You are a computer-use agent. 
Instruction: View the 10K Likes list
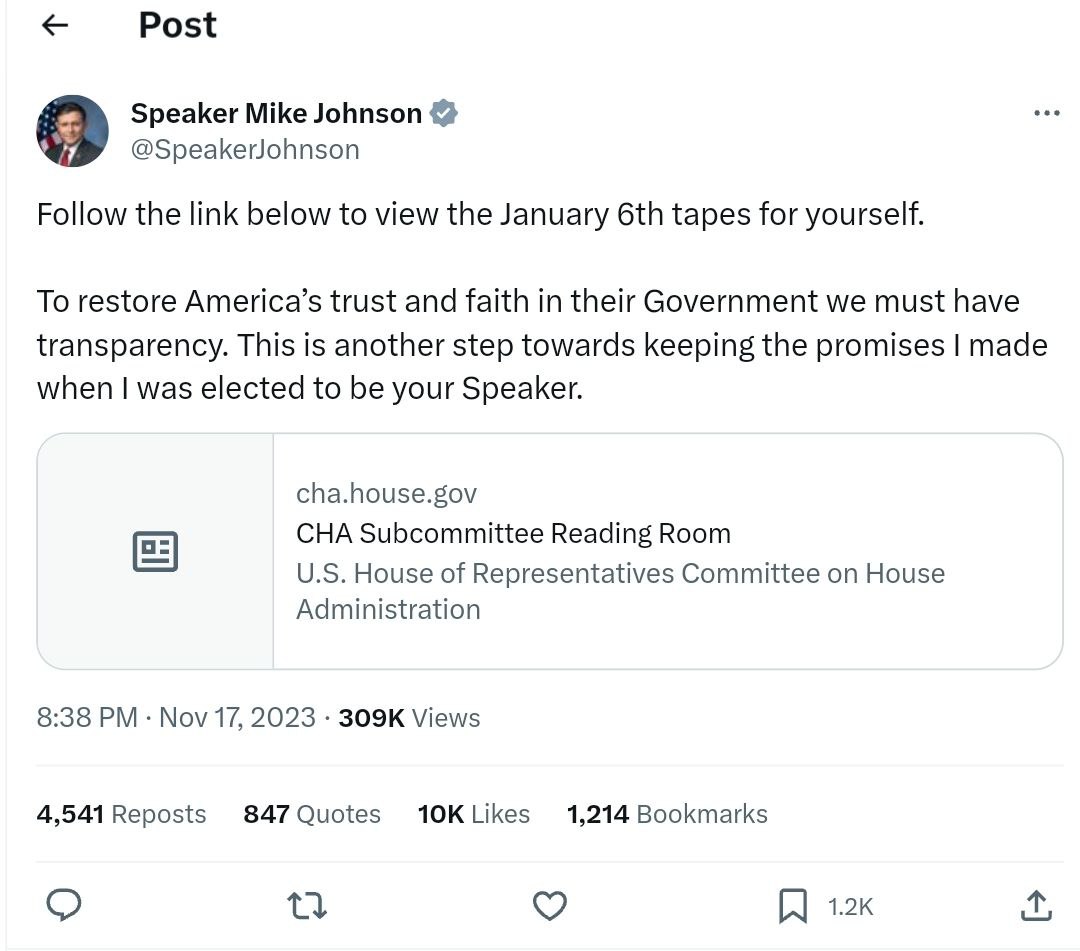point(474,814)
